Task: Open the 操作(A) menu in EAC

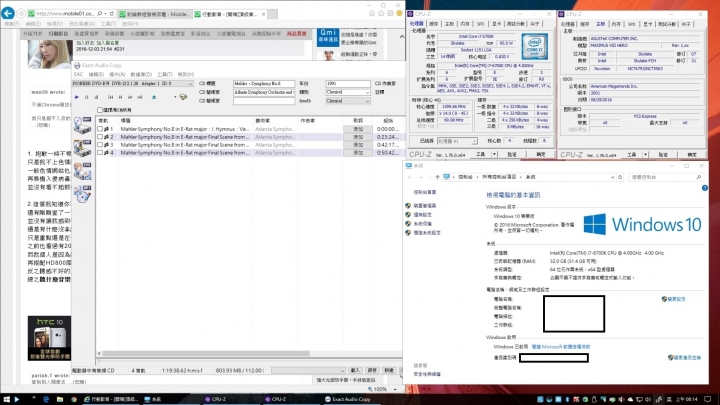Action: (117, 74)
